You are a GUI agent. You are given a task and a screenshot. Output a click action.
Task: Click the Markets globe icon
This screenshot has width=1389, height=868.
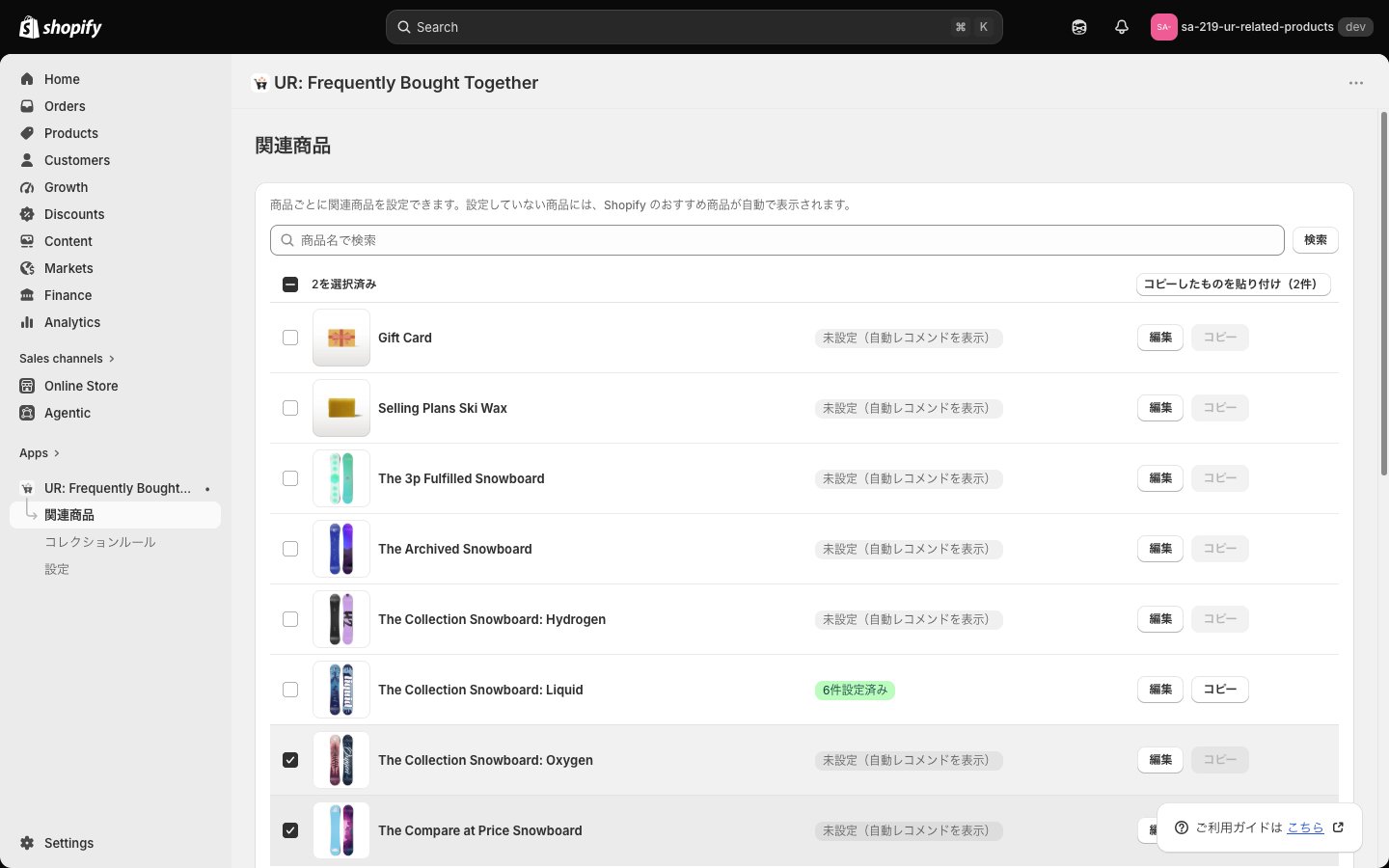coord(27,268)
